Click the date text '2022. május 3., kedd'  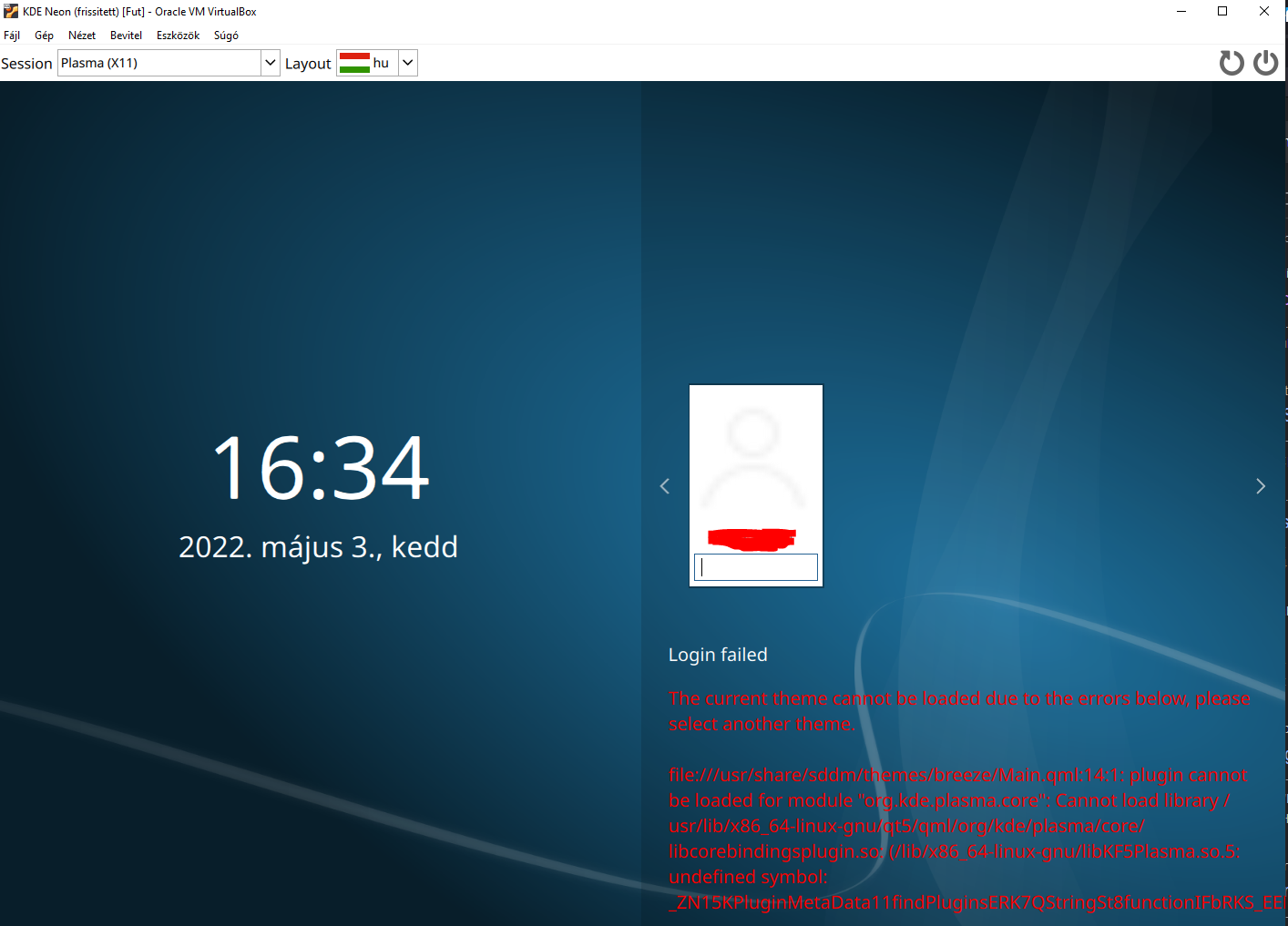[318, 547]
